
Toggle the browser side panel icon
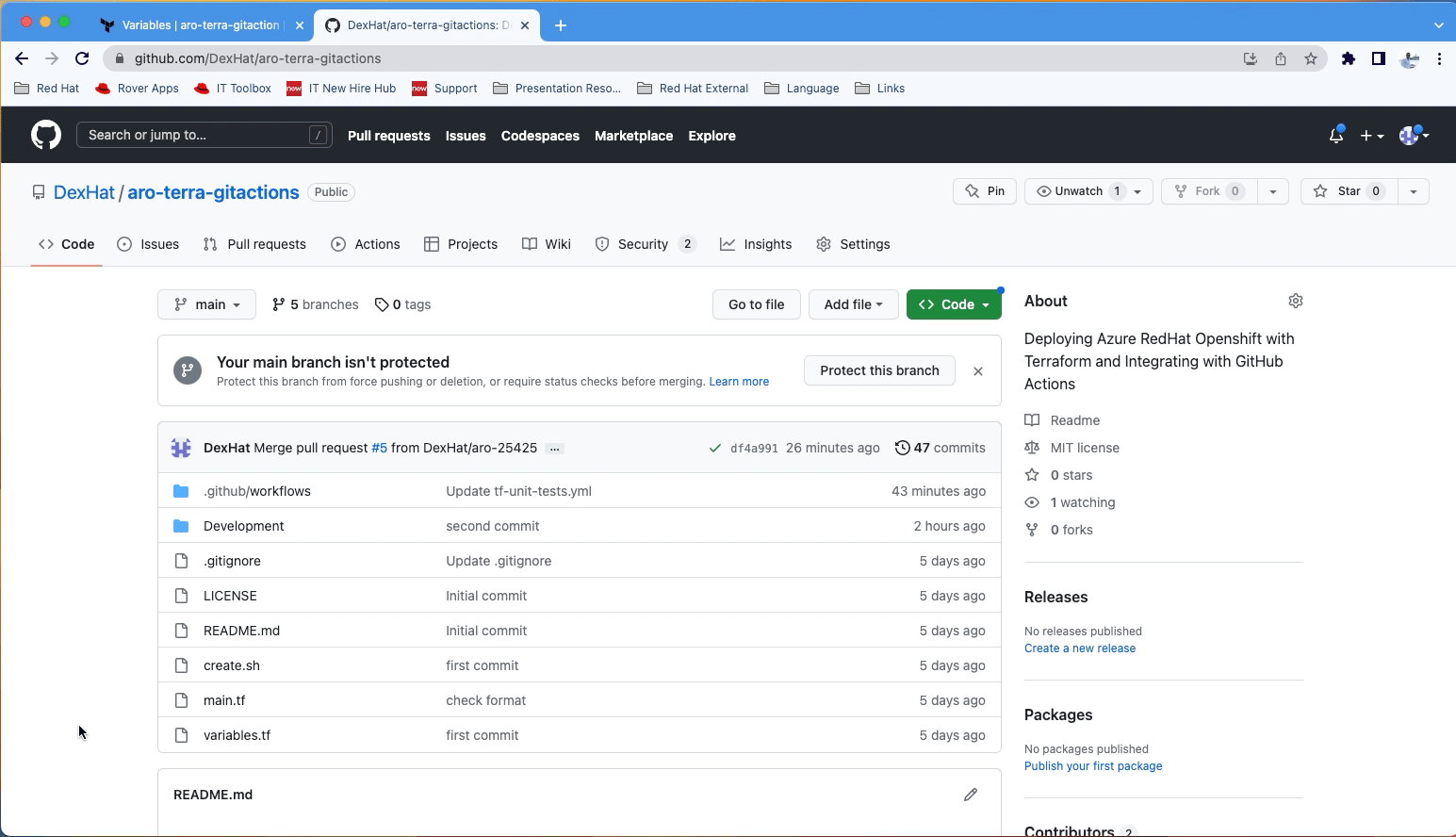pos(1379,58)
